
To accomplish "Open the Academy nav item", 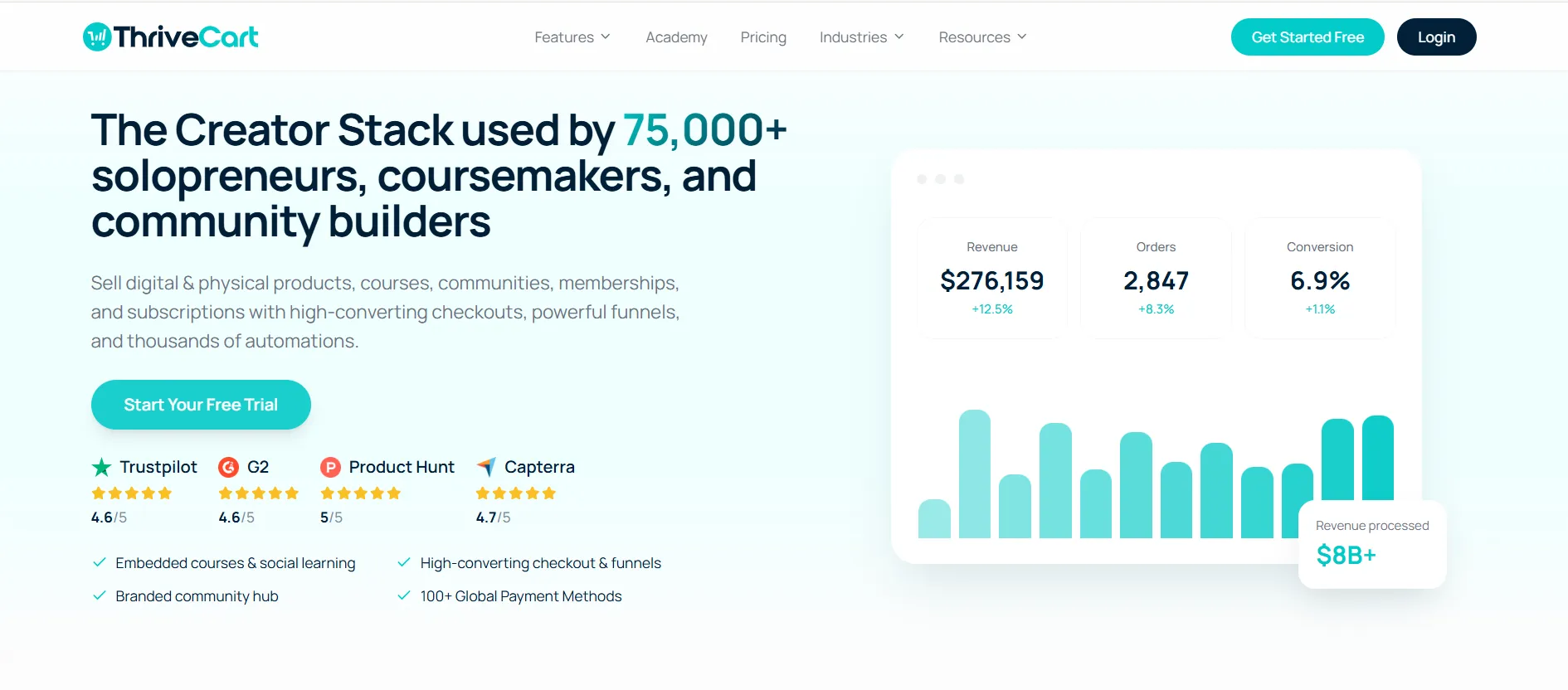I will pos(676,37).
